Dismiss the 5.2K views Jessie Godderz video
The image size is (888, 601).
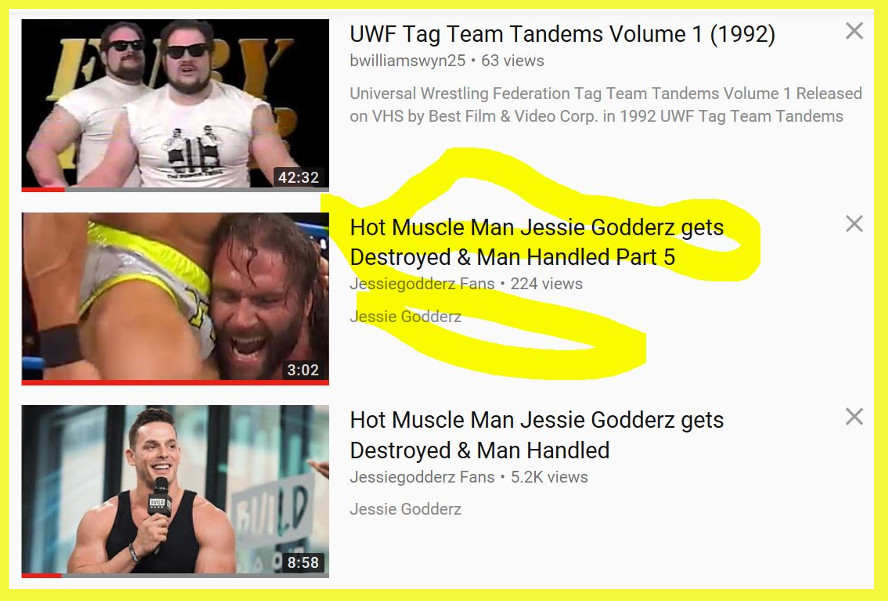click(854, 417)
